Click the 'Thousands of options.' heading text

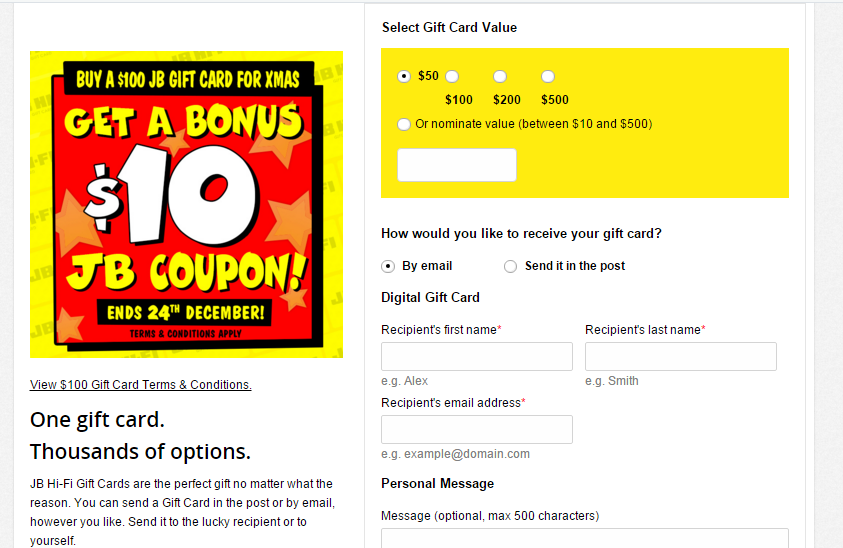pos(141,451)
